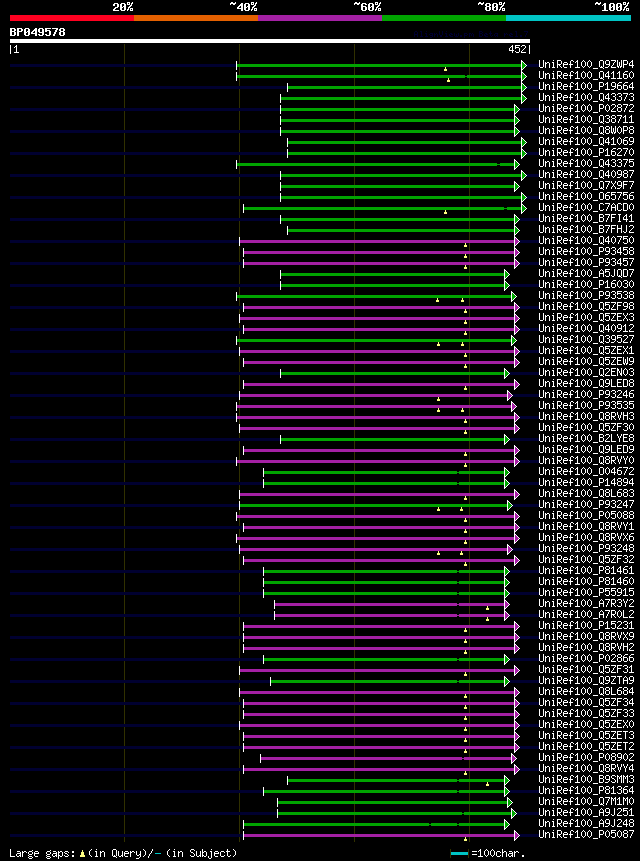This screenshot has height=861, width=640.
Task: Click the 452 query end position label
Action: pos(518,49)
